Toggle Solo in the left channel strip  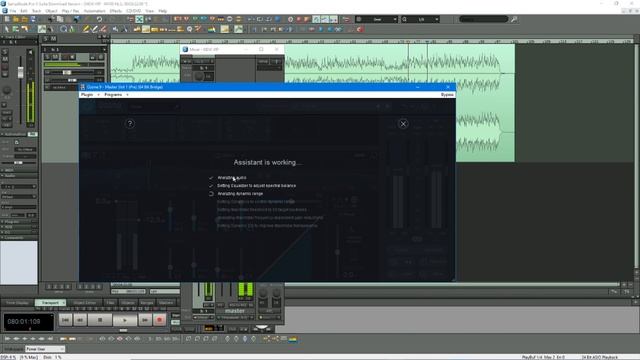pyautogui.click(x=5, y=52)
